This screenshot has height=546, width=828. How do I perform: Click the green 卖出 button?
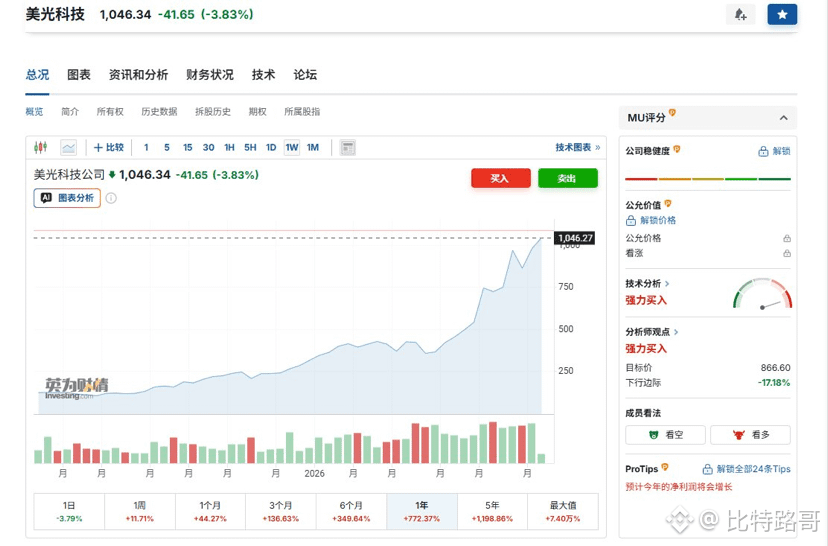568,178
